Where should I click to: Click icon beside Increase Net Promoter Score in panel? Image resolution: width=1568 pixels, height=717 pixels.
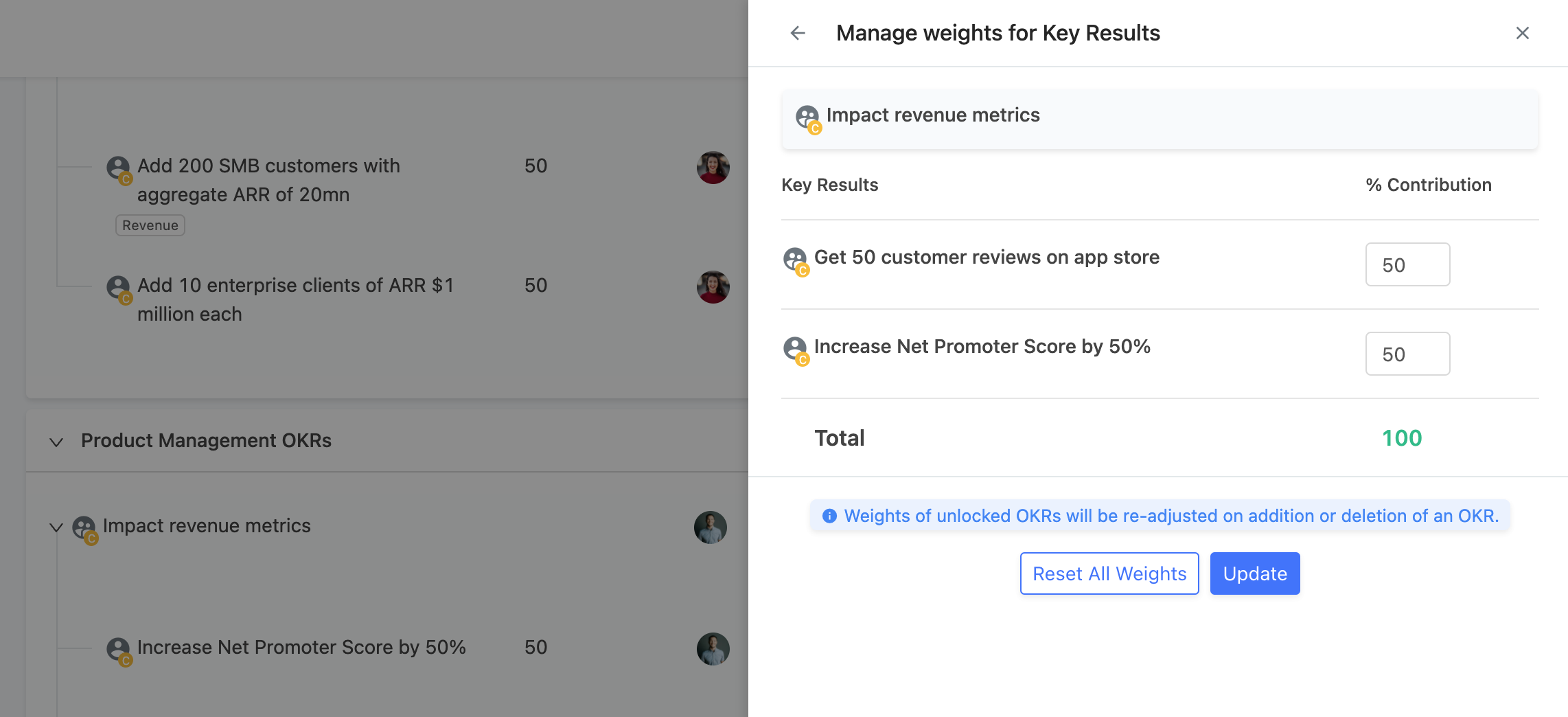point(796,350)
